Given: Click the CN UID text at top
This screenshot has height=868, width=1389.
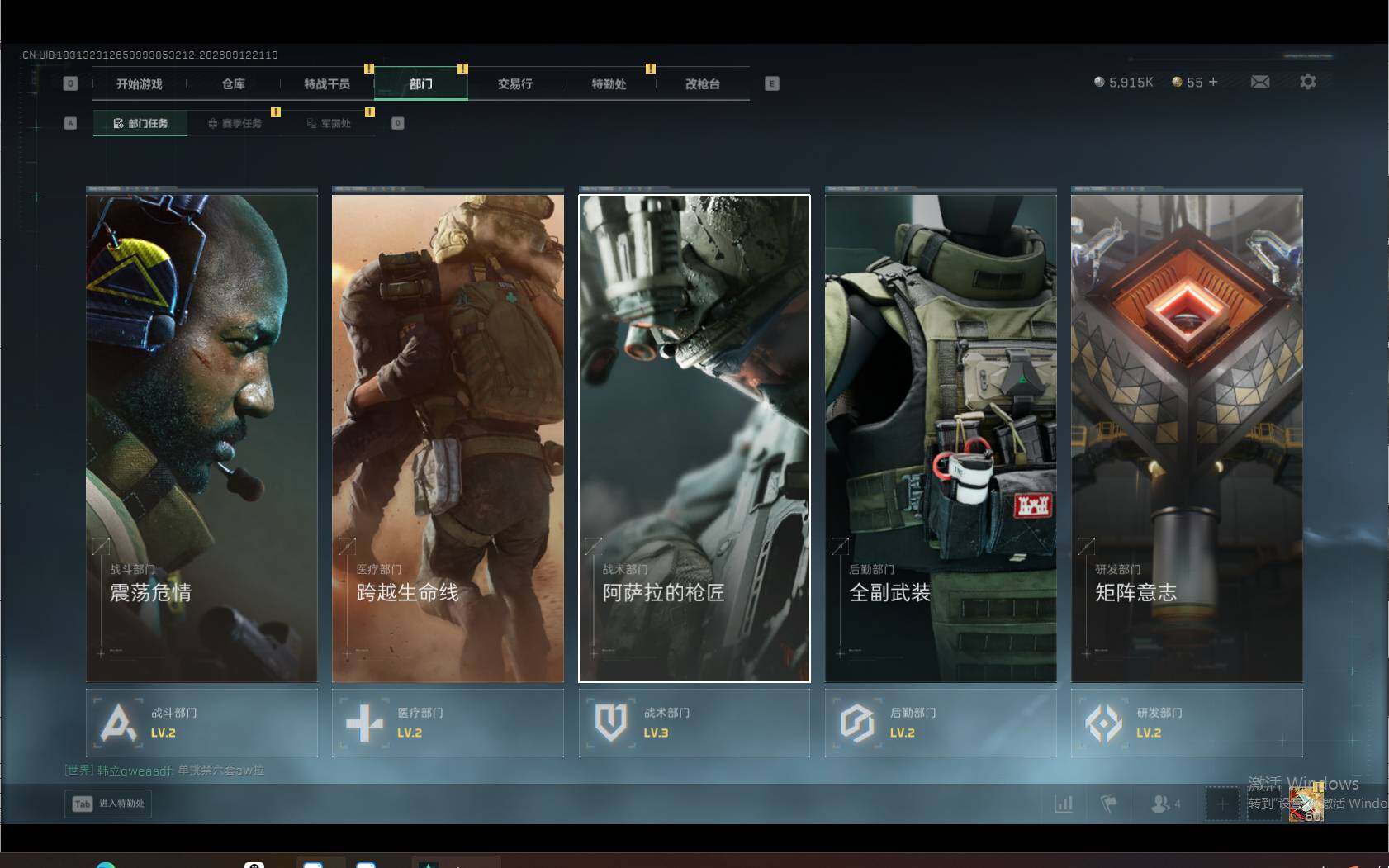Looking at the screenshot, I should 150,55.
